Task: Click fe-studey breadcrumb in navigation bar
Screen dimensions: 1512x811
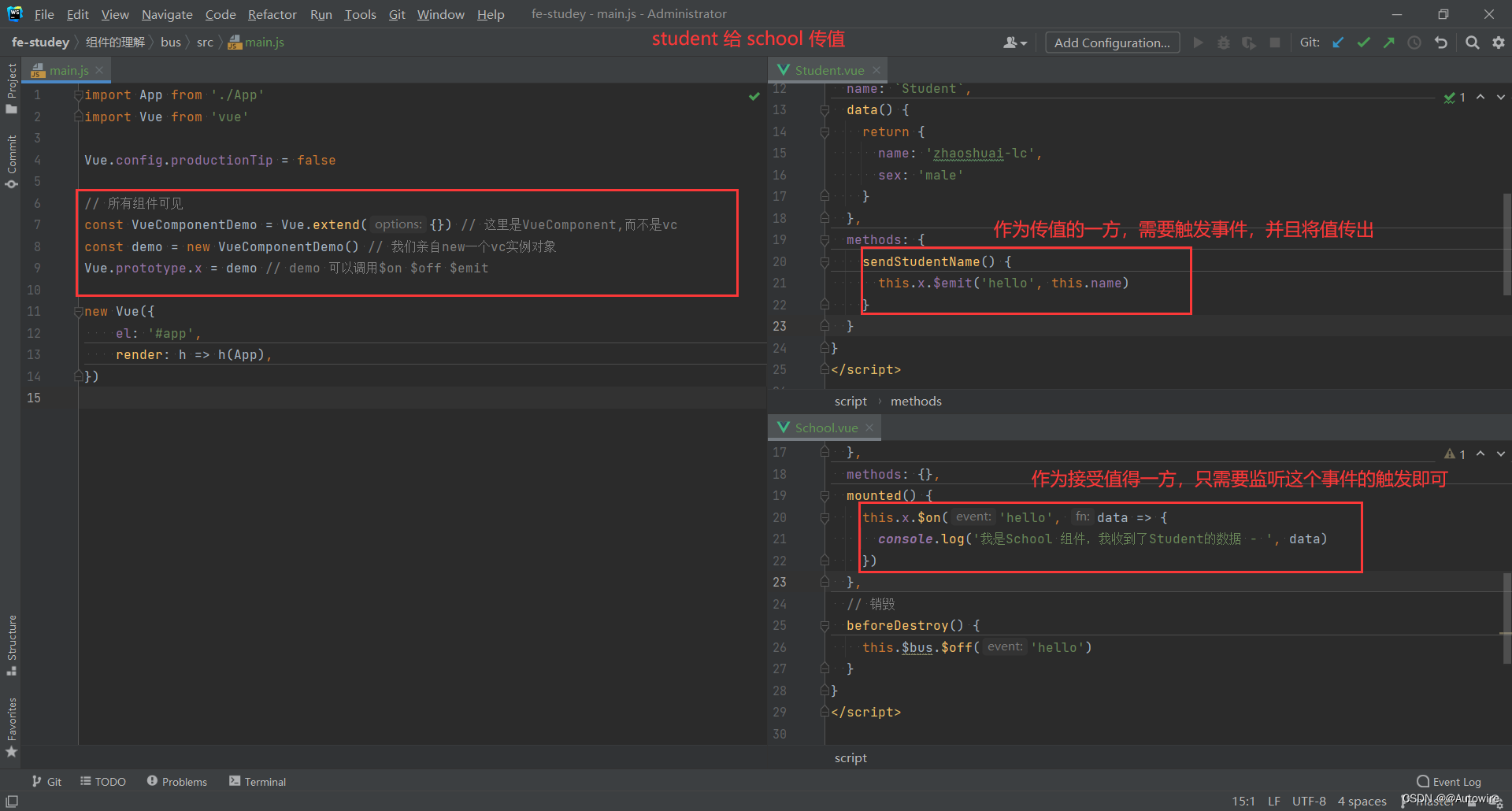Action: coord(40,43)
